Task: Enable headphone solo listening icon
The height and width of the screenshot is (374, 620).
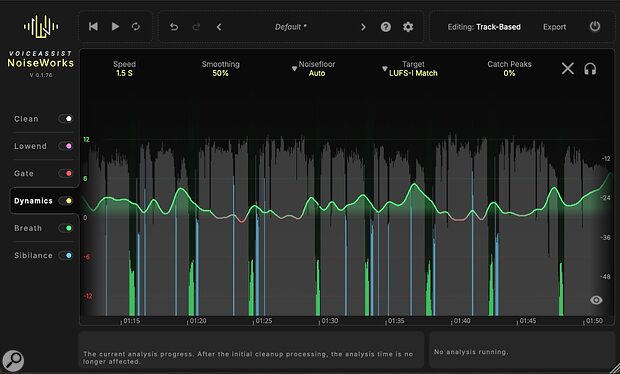Action: (590, 69)
